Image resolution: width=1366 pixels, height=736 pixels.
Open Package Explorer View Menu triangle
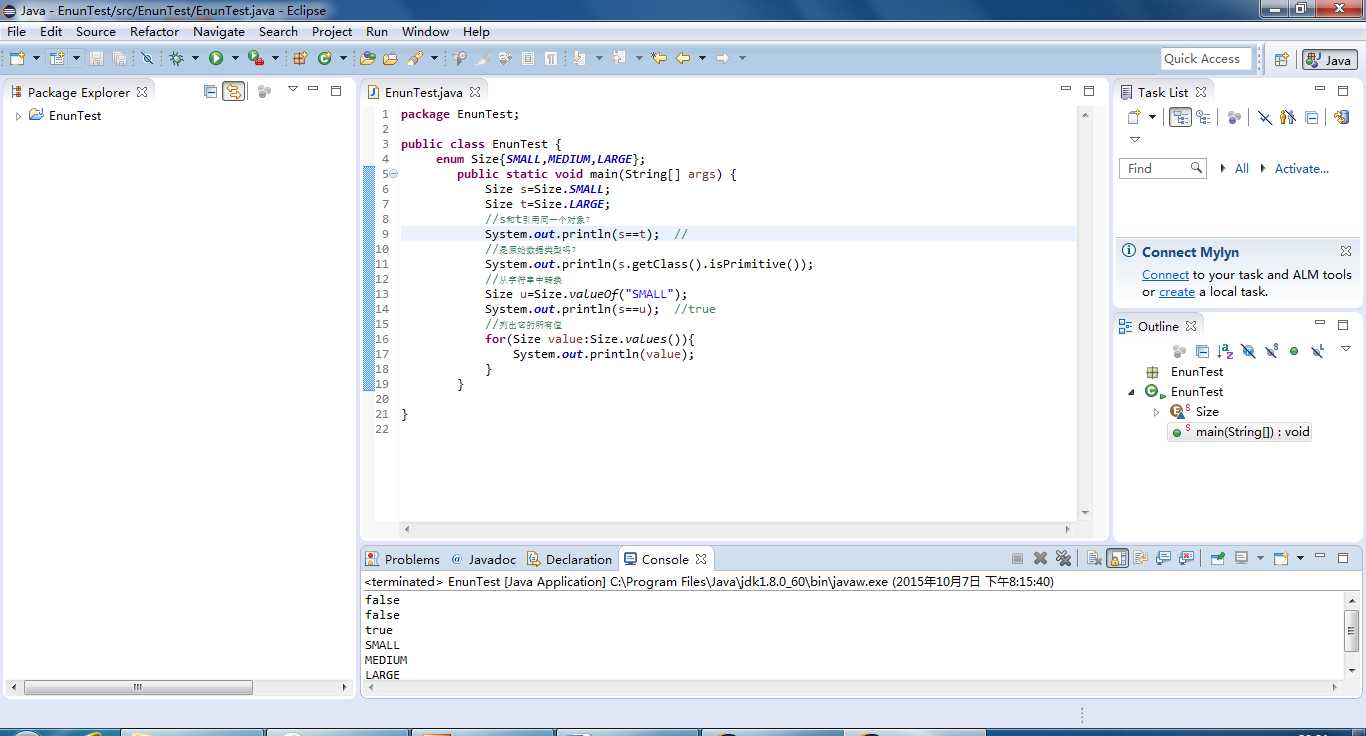[293, 88]
